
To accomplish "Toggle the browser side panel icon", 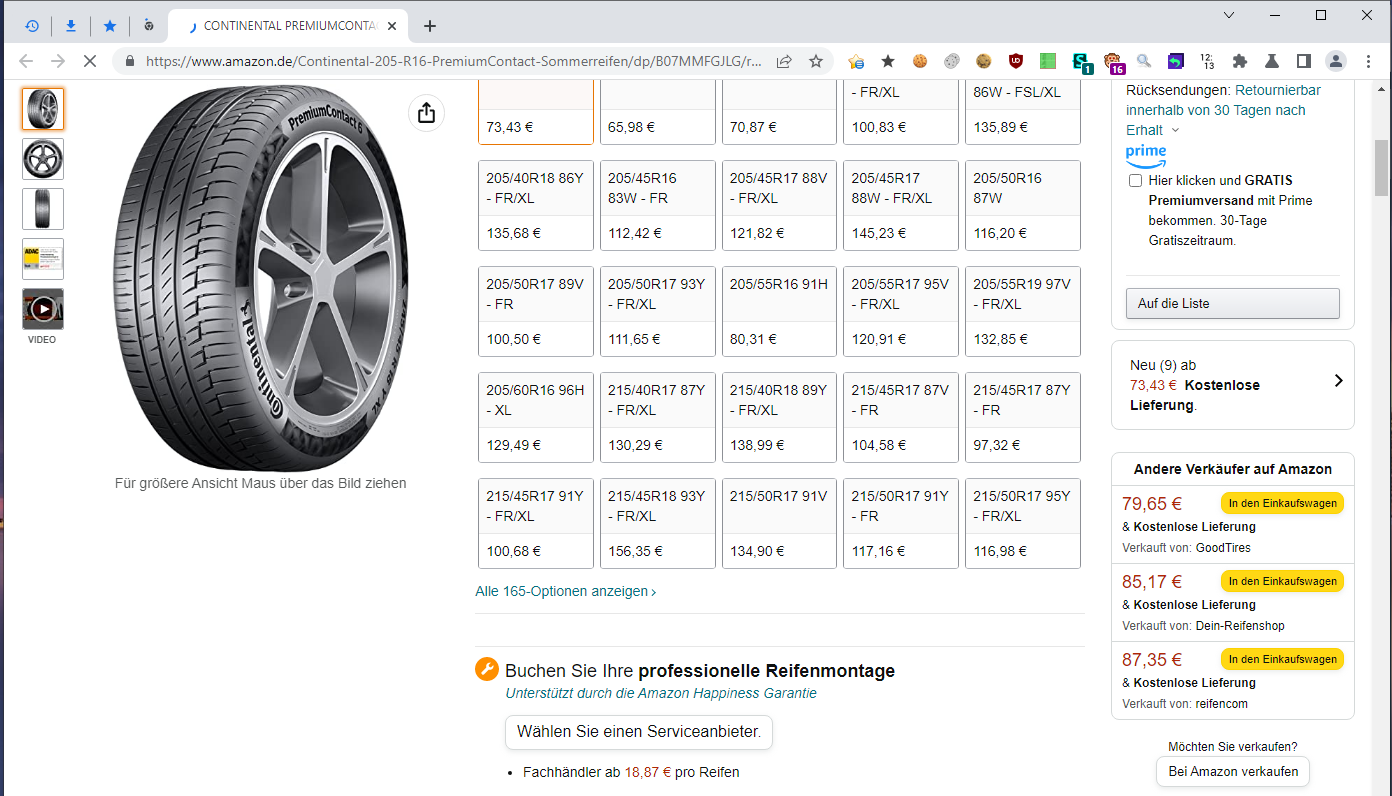I will click(x=1304, y=61).
